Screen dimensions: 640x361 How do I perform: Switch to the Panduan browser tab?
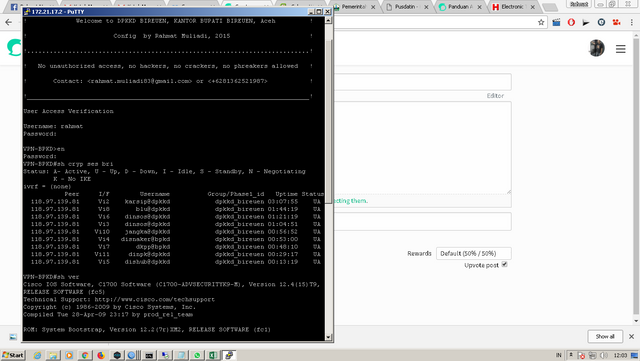pos(460,7)
